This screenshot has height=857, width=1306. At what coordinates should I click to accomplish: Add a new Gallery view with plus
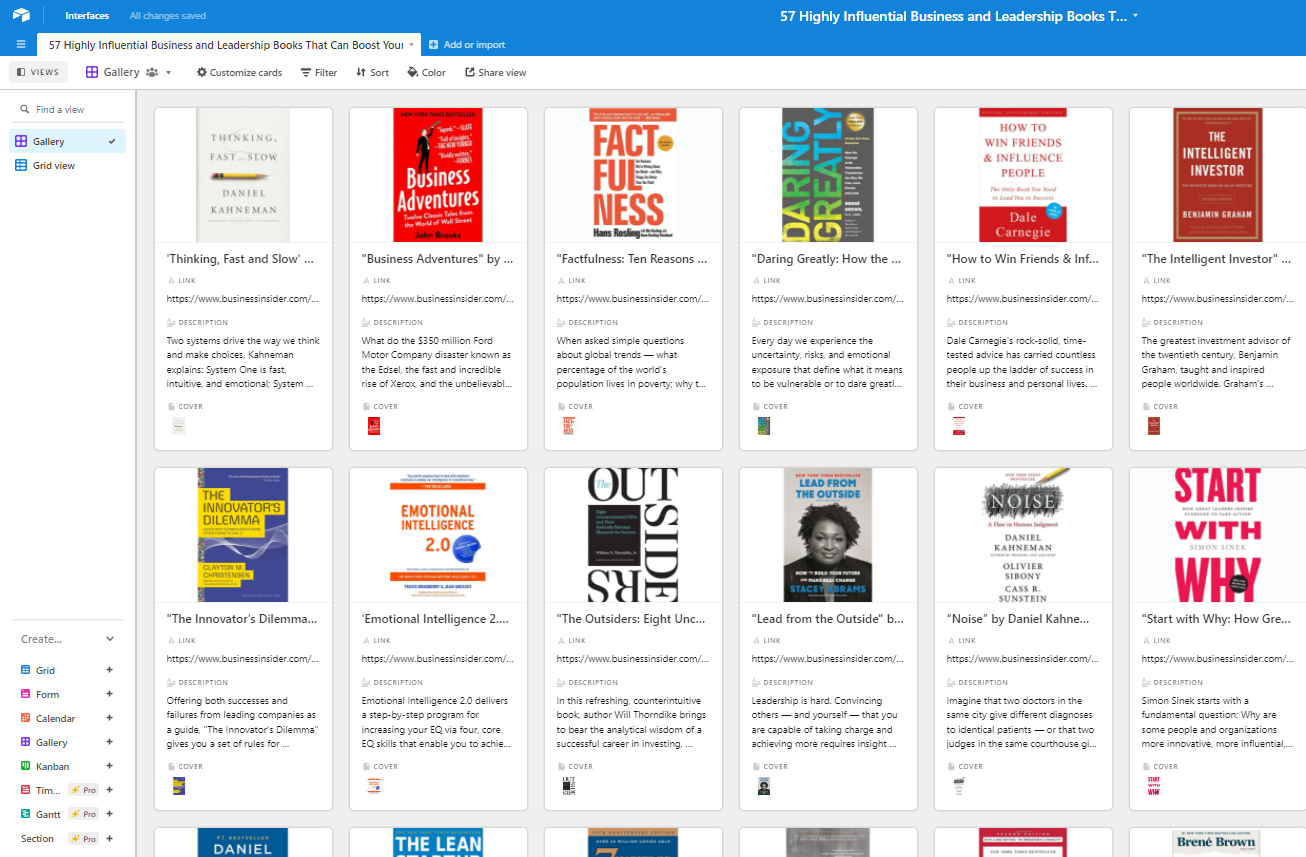(x=110, y=742)
